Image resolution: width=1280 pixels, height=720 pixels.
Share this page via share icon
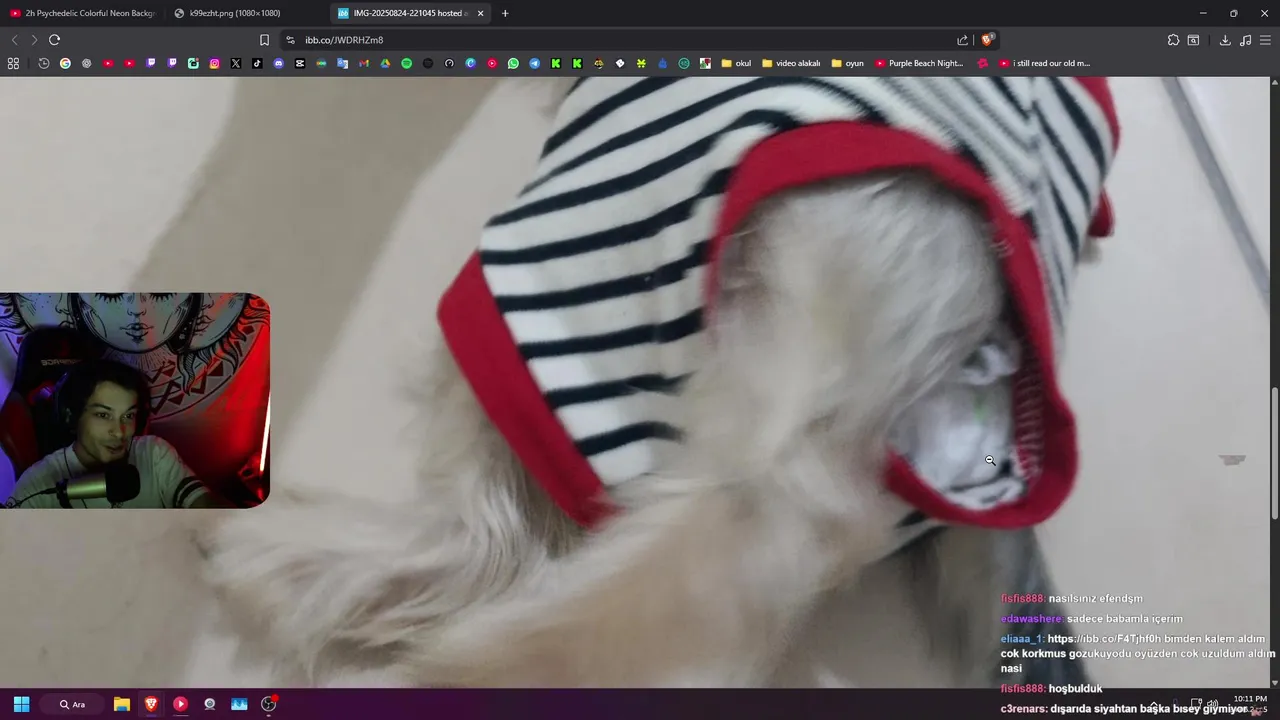[962, 40]
